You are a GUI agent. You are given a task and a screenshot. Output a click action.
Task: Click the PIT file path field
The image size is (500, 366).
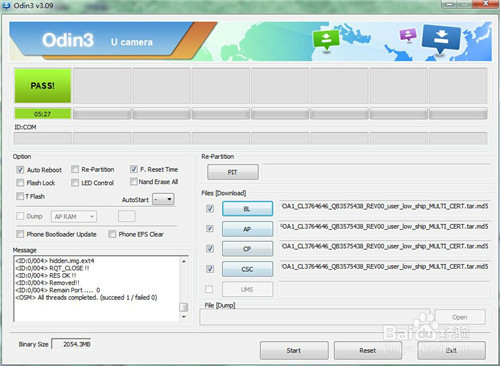pos(377,172)
